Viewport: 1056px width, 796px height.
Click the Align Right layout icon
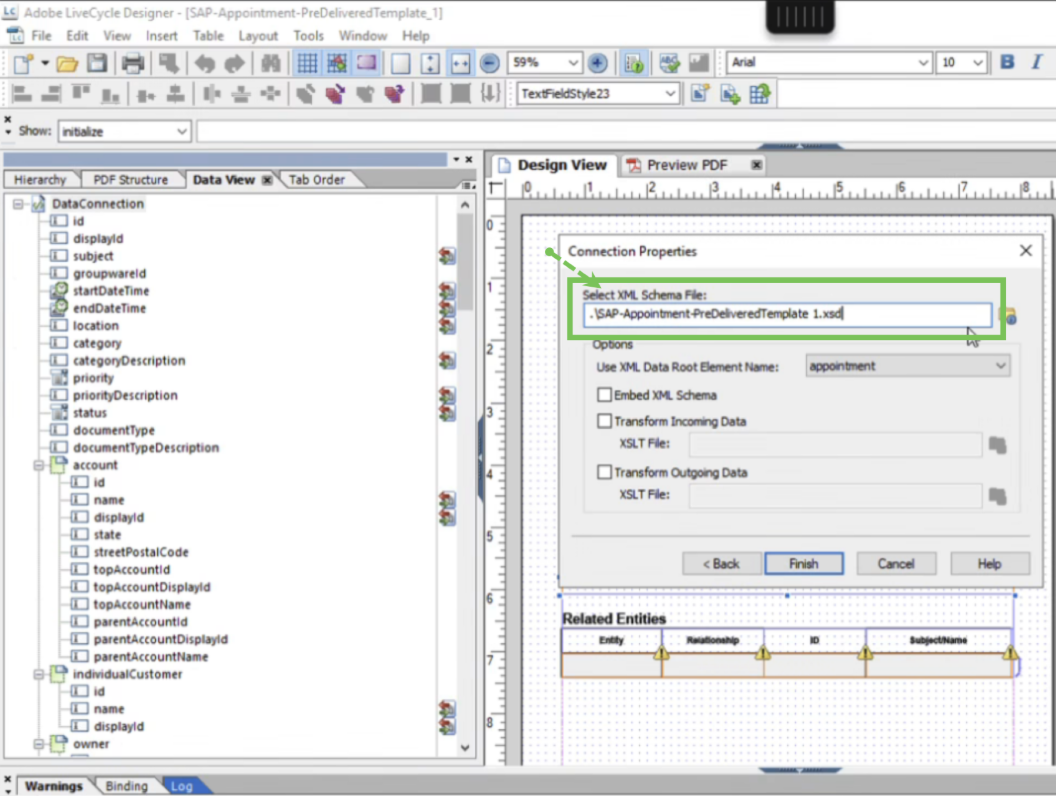coord(51,94)
